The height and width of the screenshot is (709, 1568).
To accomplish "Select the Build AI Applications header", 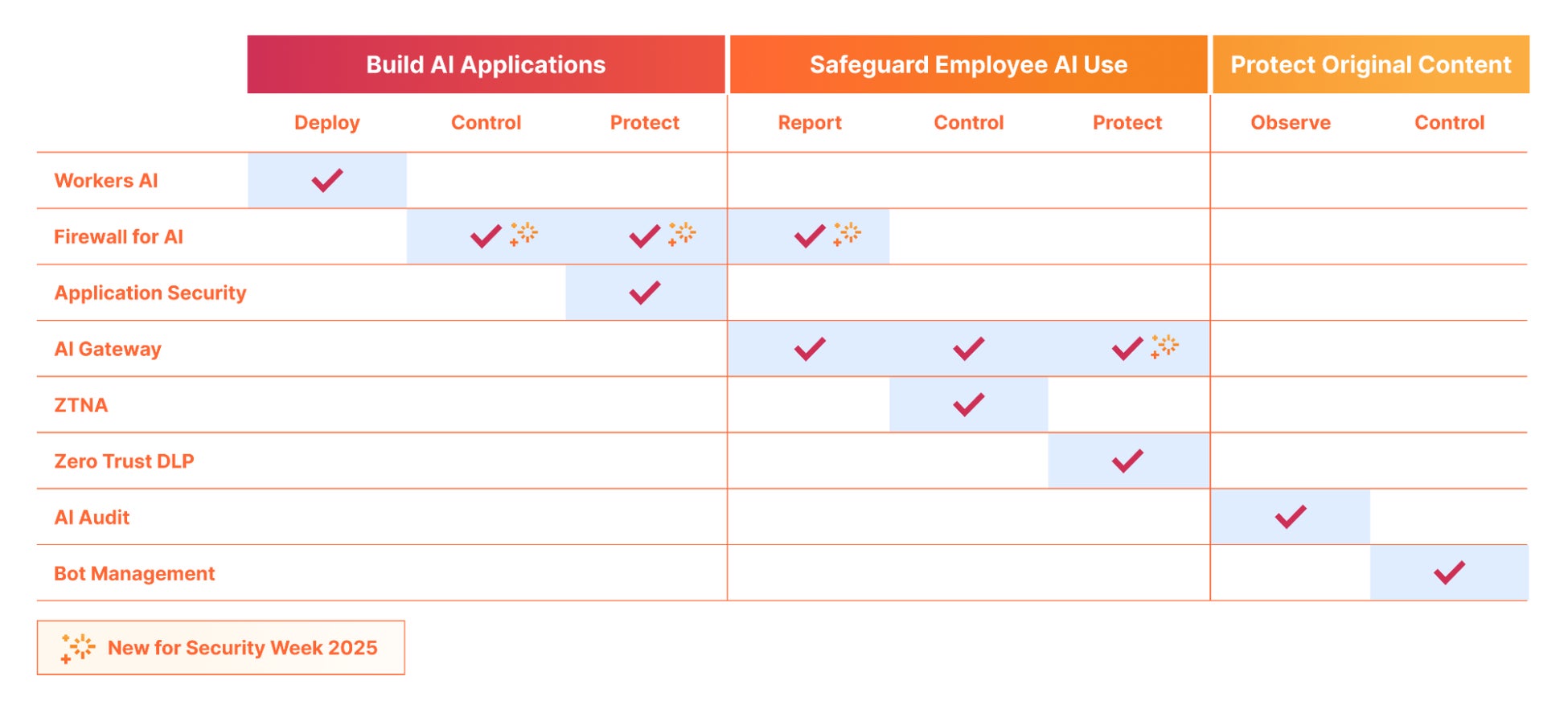I will pyautogui.click(x=486, y=64).
